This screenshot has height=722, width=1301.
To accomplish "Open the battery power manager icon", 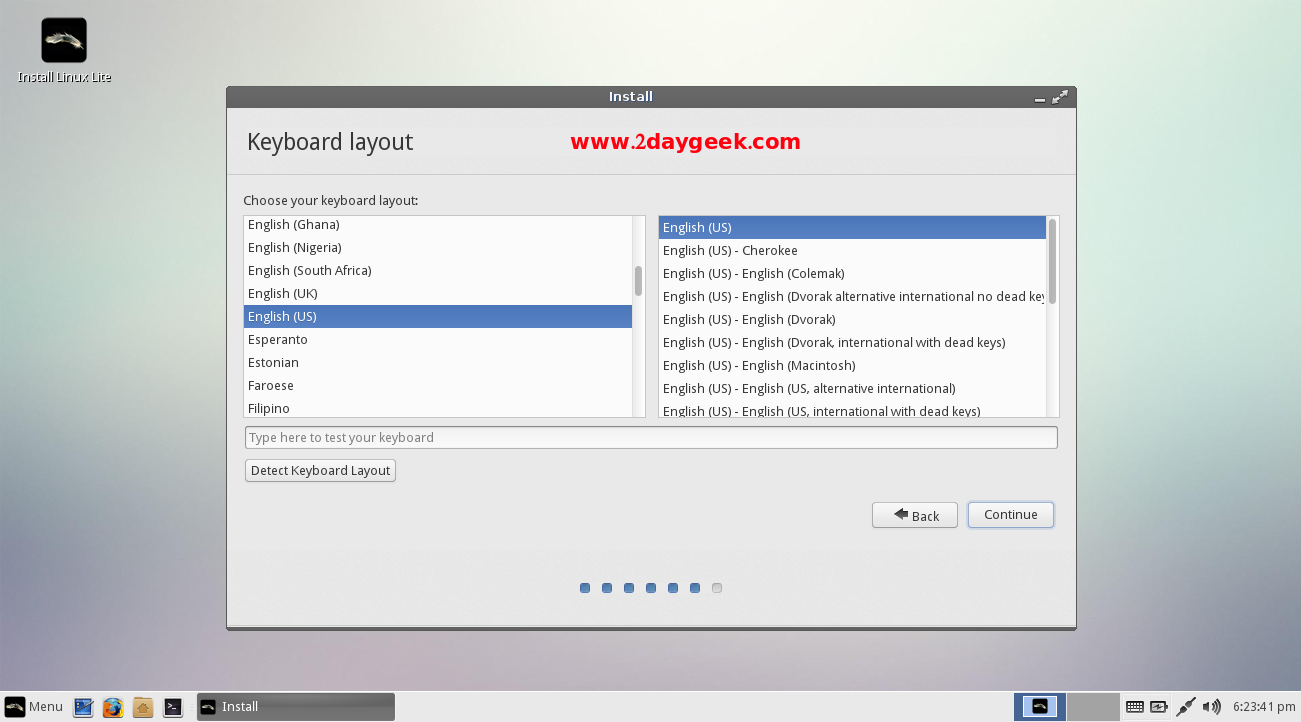I will tap(1159, 707).
